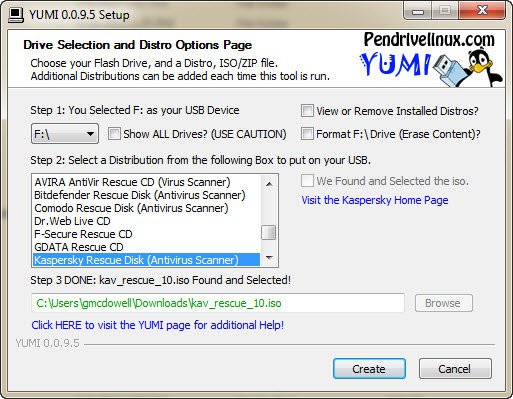The image size is (513, 399).
Task: Click the list scroll up arrow
Action: pyautogui.click(x=269, y=184)
